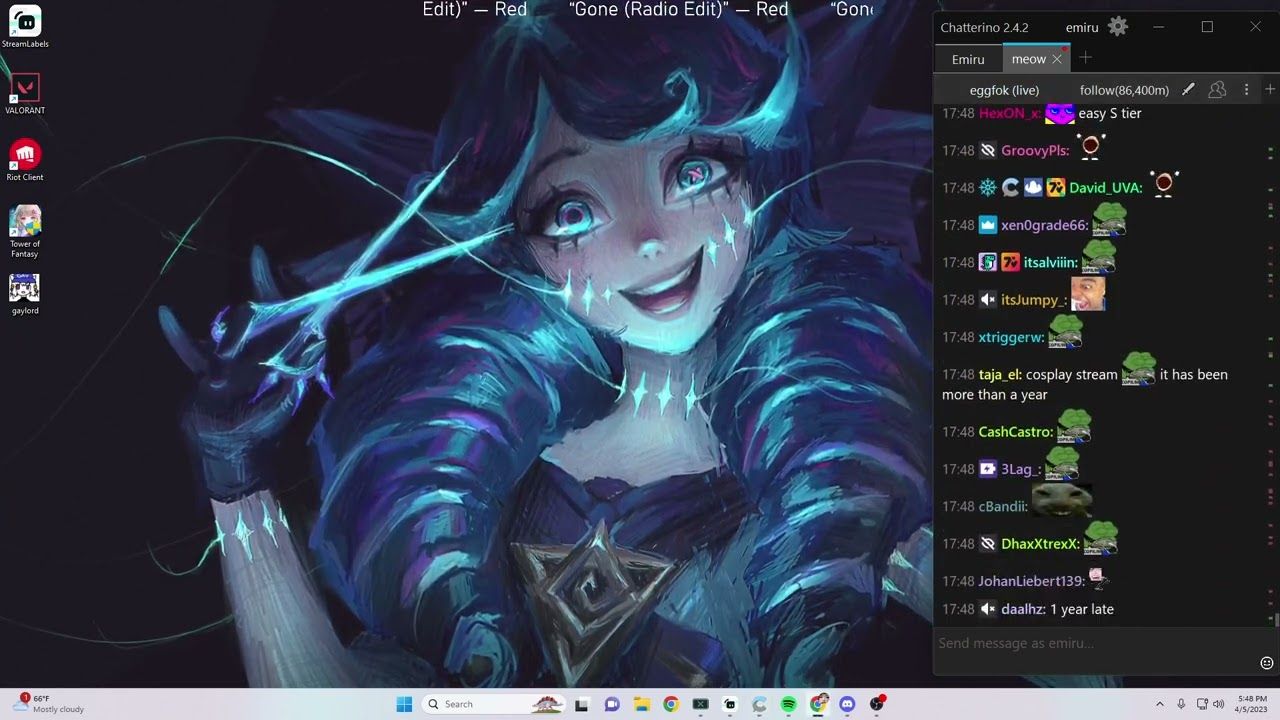Open File Explorer from taskbar

click(641, 704)
